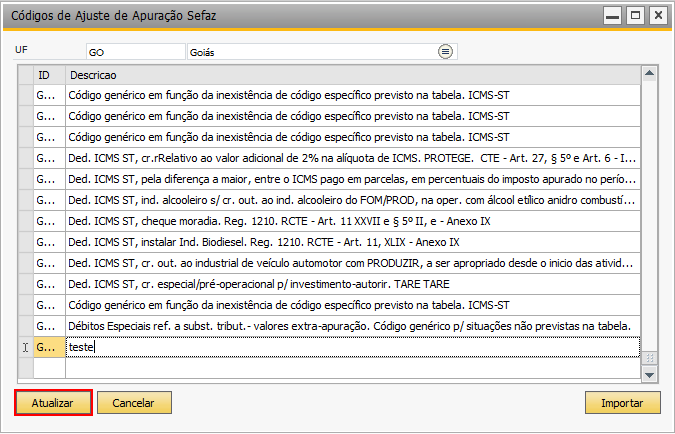Click the Atualizar button
This screenshot has width=675, height=434.
coord(53,403)
